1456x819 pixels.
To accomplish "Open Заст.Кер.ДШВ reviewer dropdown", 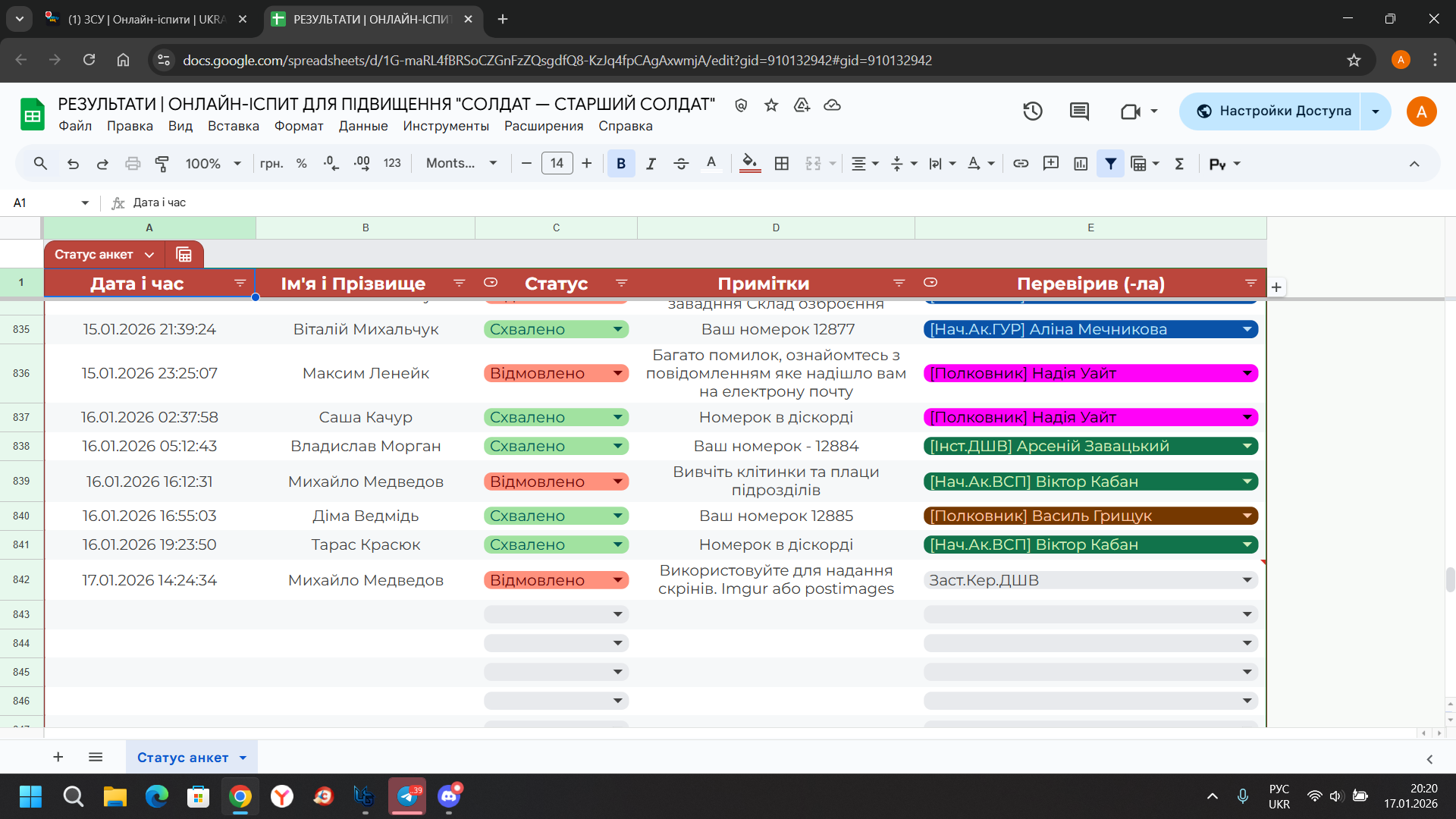I will (x=1247, y=580).
